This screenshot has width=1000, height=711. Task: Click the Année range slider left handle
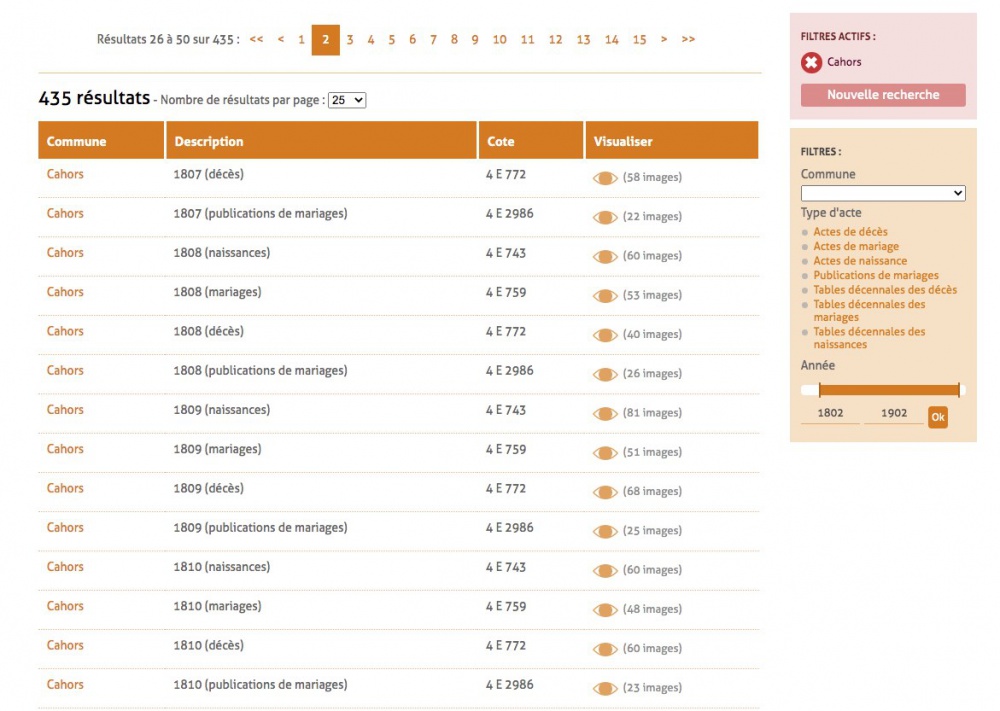pyautogui.click(x=819, y=390)
